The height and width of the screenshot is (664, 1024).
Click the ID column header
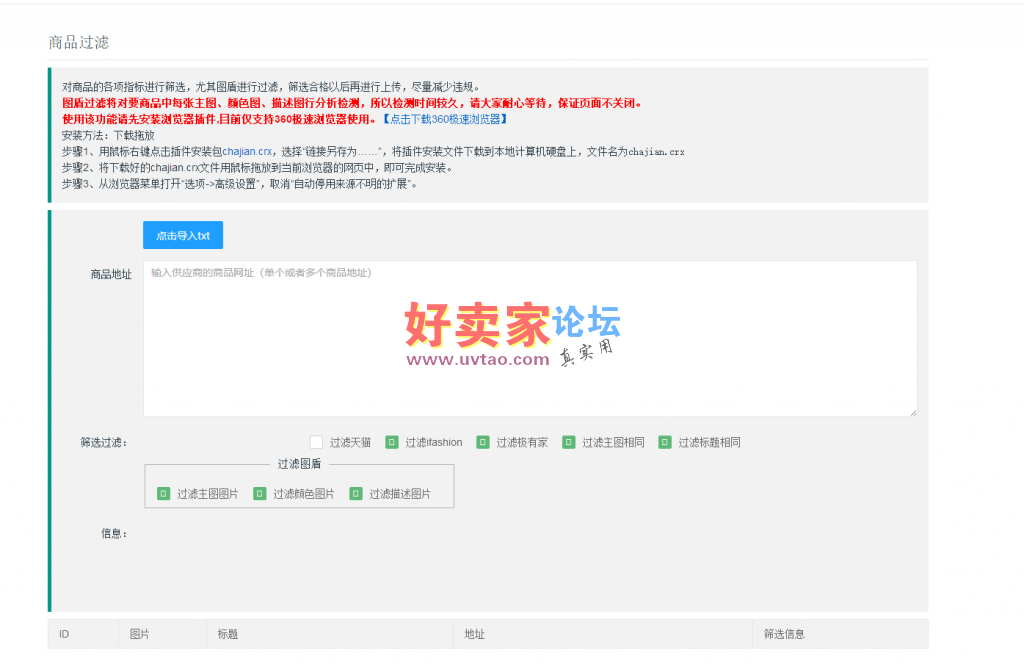(64, 634)
